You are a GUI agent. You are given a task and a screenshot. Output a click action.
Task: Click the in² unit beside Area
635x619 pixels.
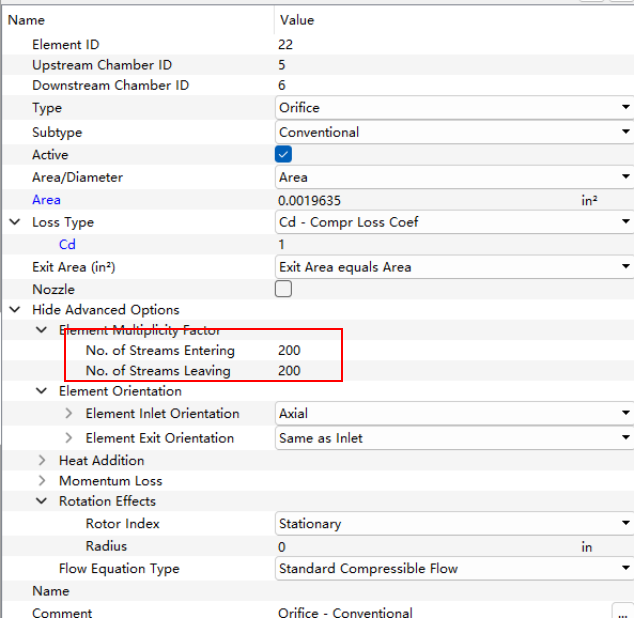tap(589, 200)
